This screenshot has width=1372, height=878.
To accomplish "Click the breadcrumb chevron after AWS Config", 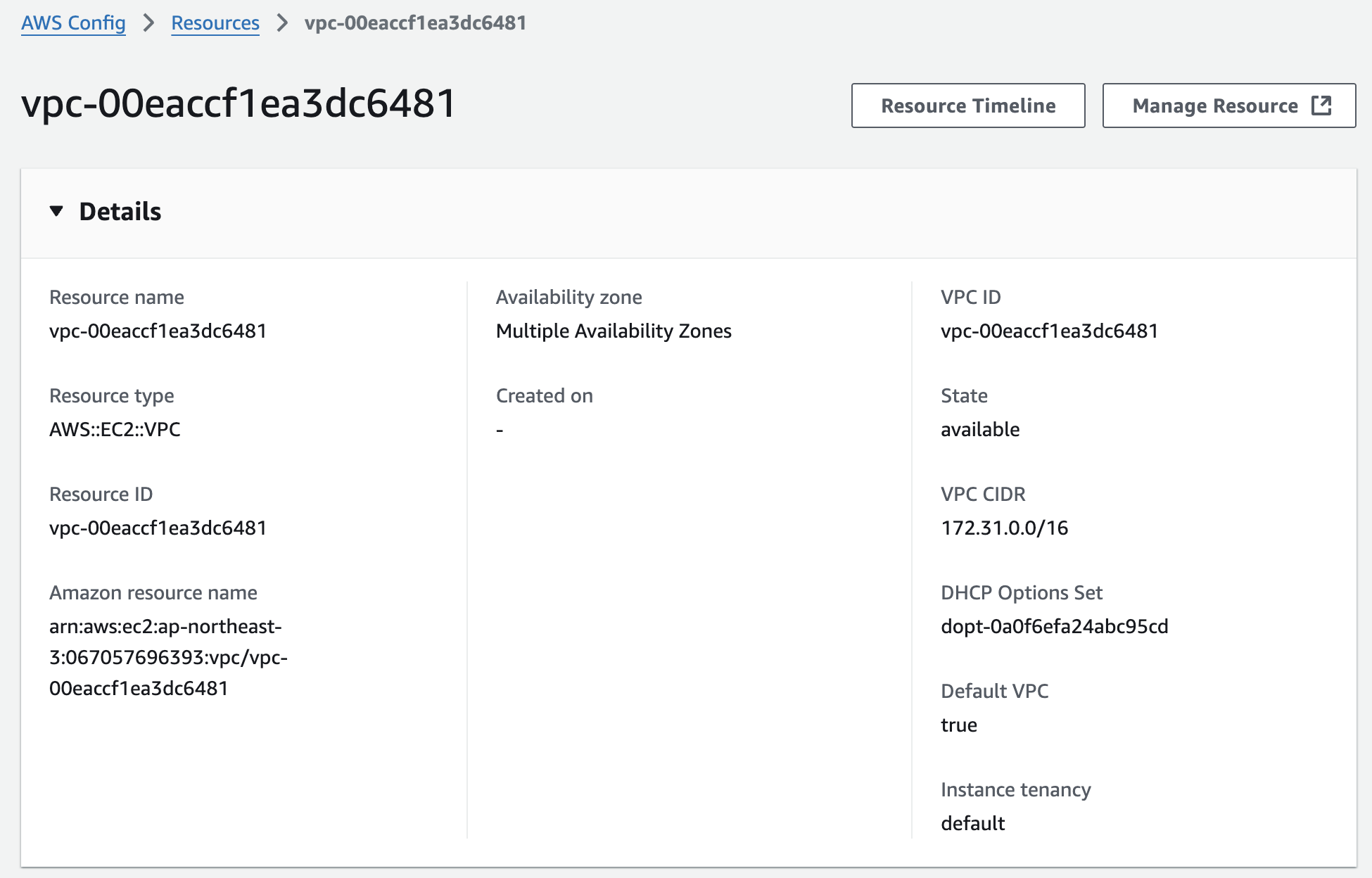I will (x=148, y=23).
